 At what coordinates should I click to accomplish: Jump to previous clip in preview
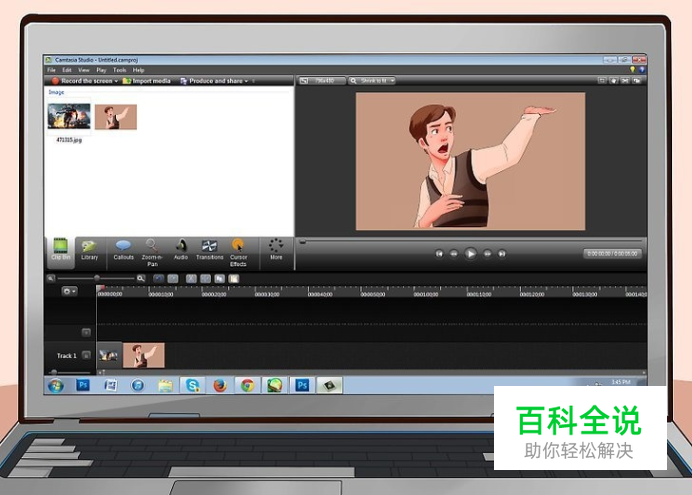pos(439,254)
